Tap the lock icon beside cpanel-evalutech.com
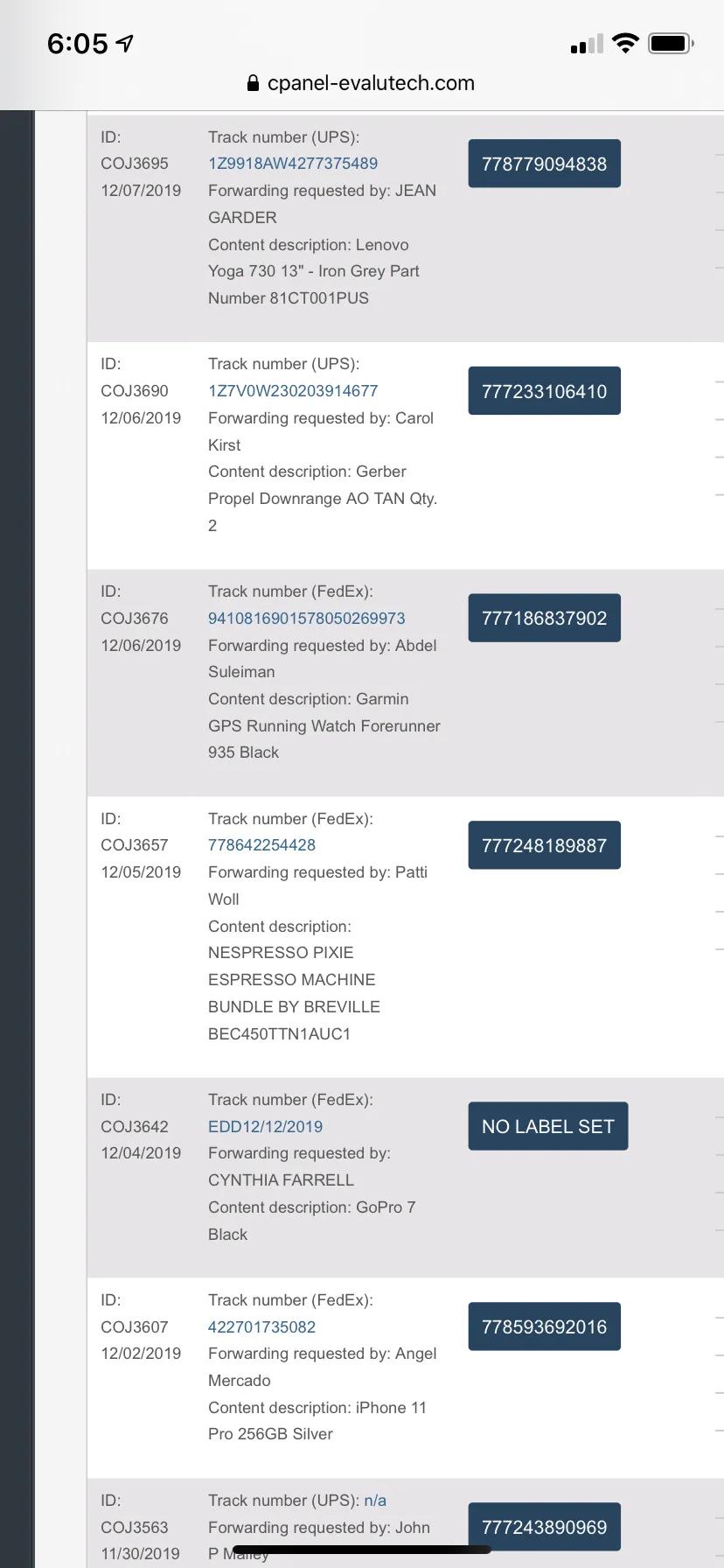Viewport: 724px width, 1568px height. click(253, 83)
